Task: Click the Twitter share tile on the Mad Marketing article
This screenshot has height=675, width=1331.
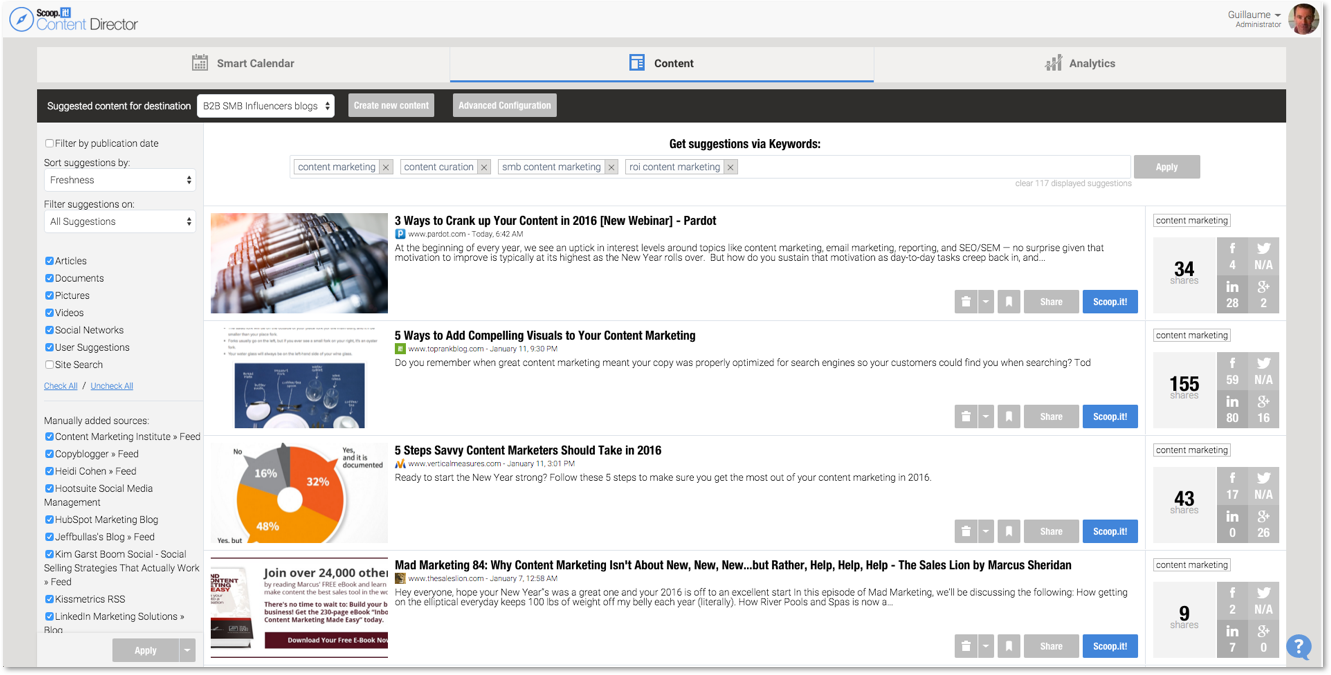Action: click(1263, 602)
